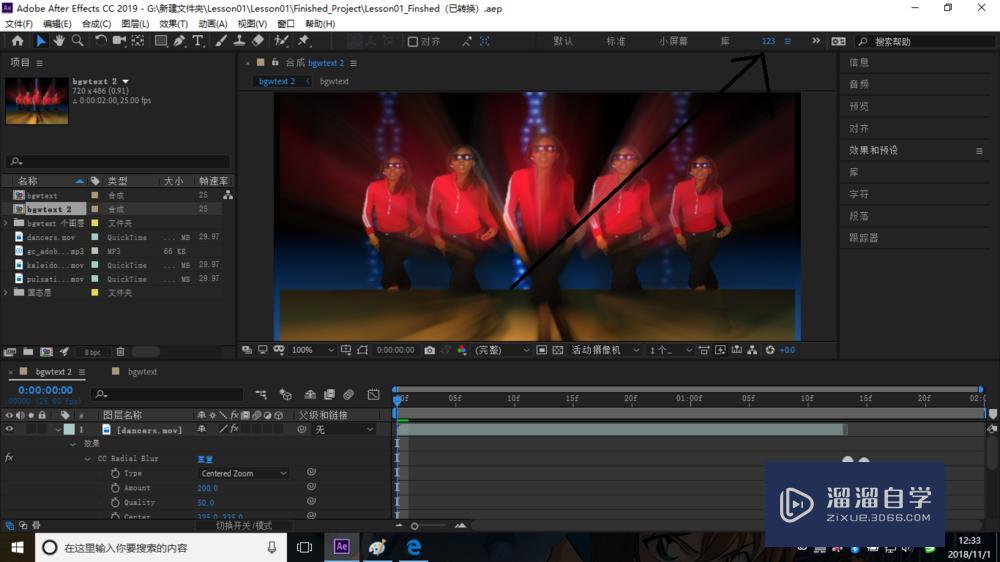The height and width of the screenshot is (562, 1000).
Task: Toggle the snapping 对齐 checkbox
Action: pos(413,41)
